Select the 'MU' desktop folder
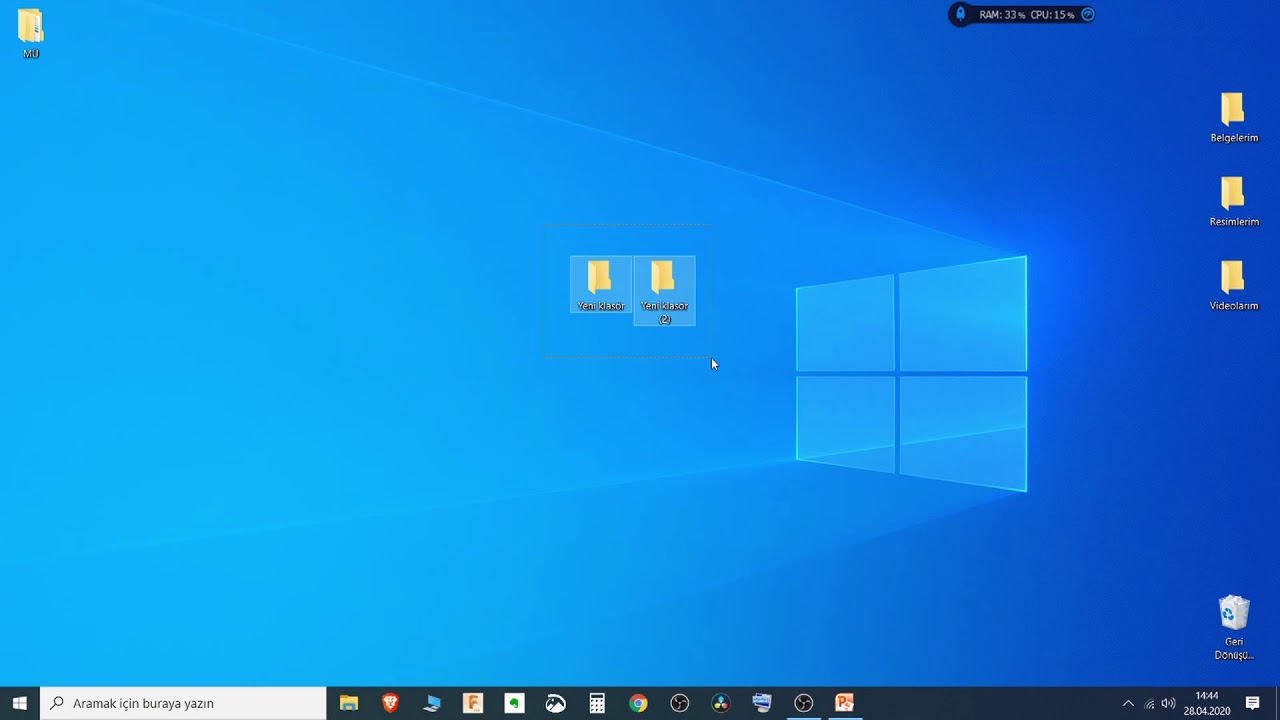The height and width of the screenshot is (720, 1280). pos(31,33)
